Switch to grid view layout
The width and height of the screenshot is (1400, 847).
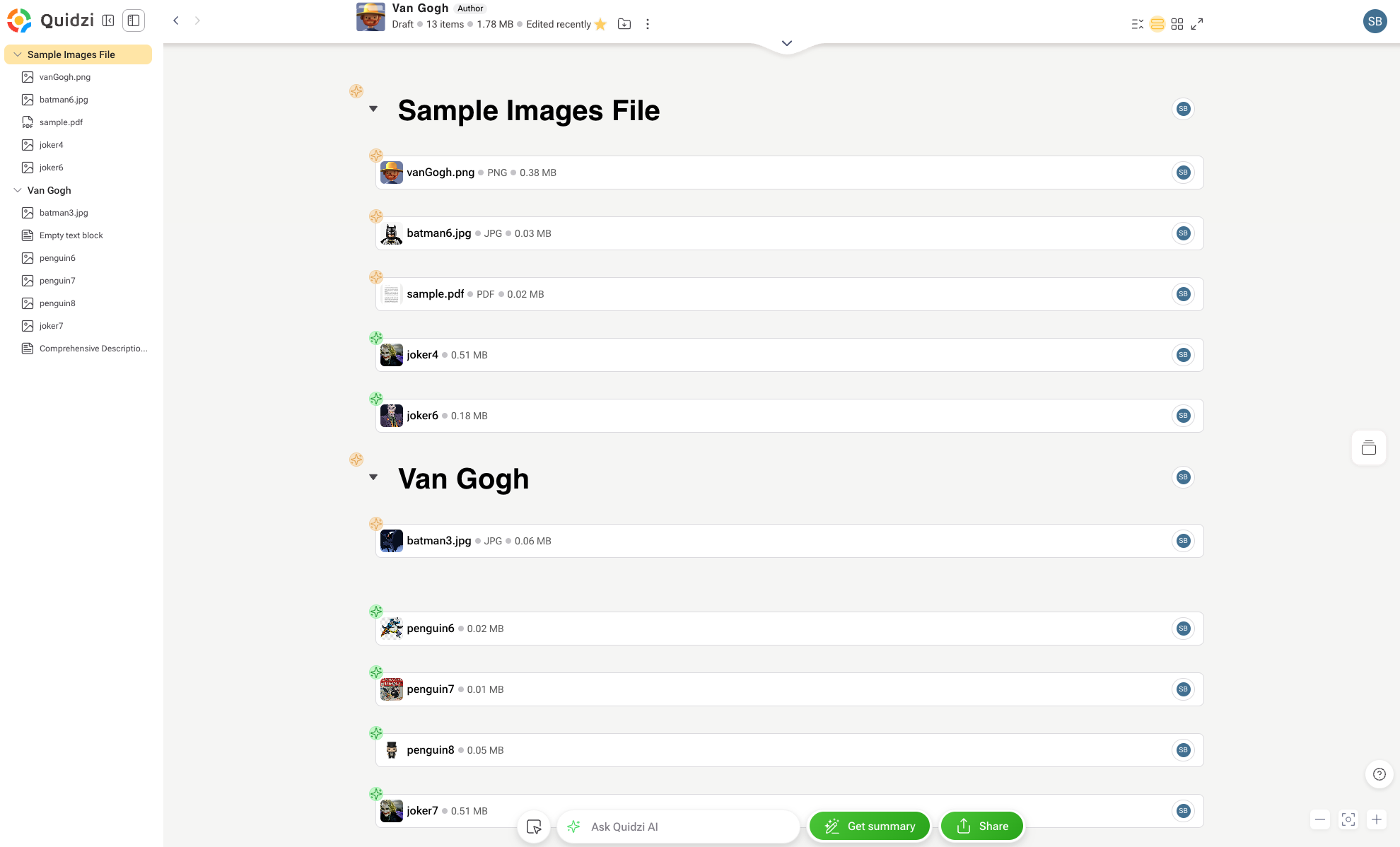[1177, 24]
